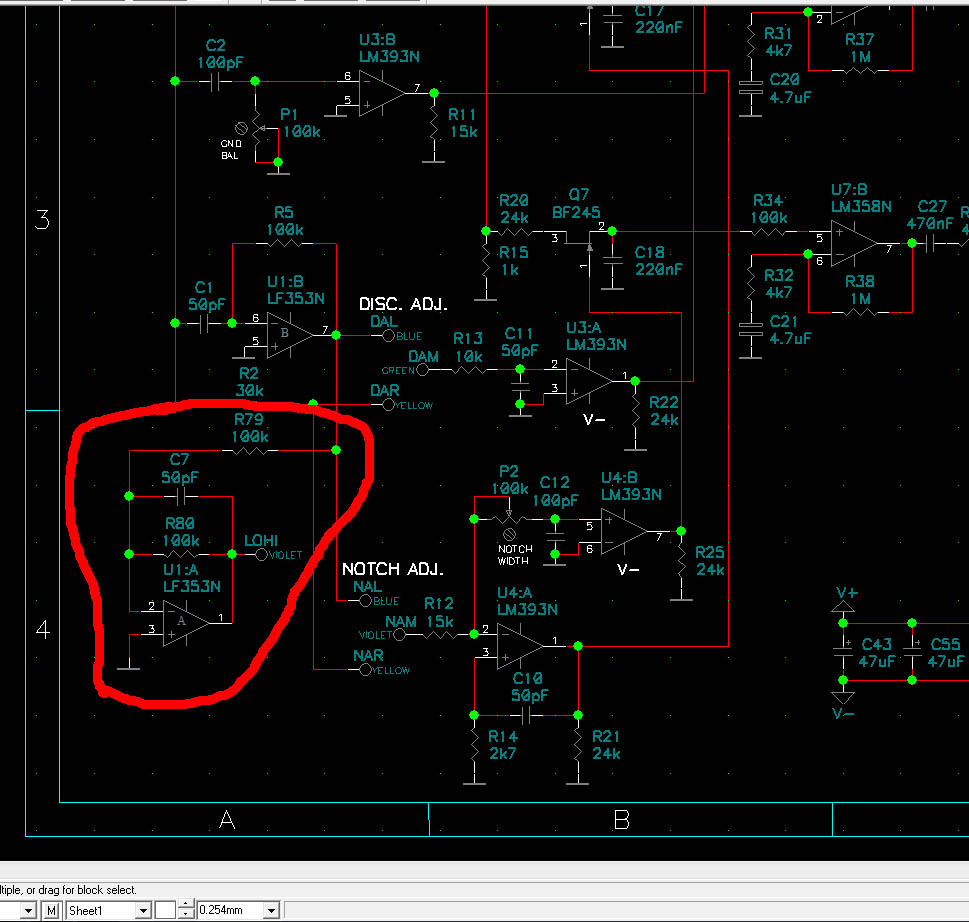The image size is (969, 922).
Task: Click the DAM GREEN terminal circle
Action: (x=422, y=370)
